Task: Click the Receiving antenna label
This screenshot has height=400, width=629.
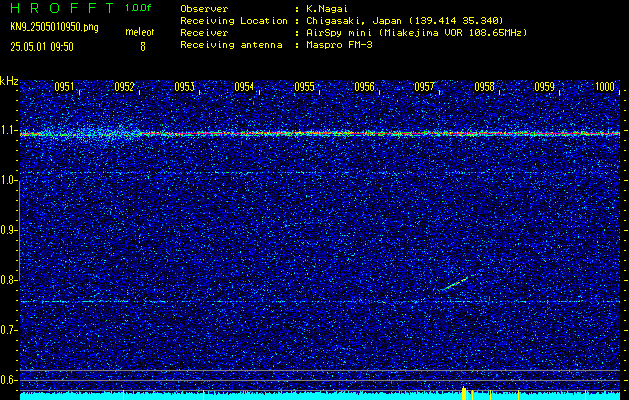Action: point(231,45)
